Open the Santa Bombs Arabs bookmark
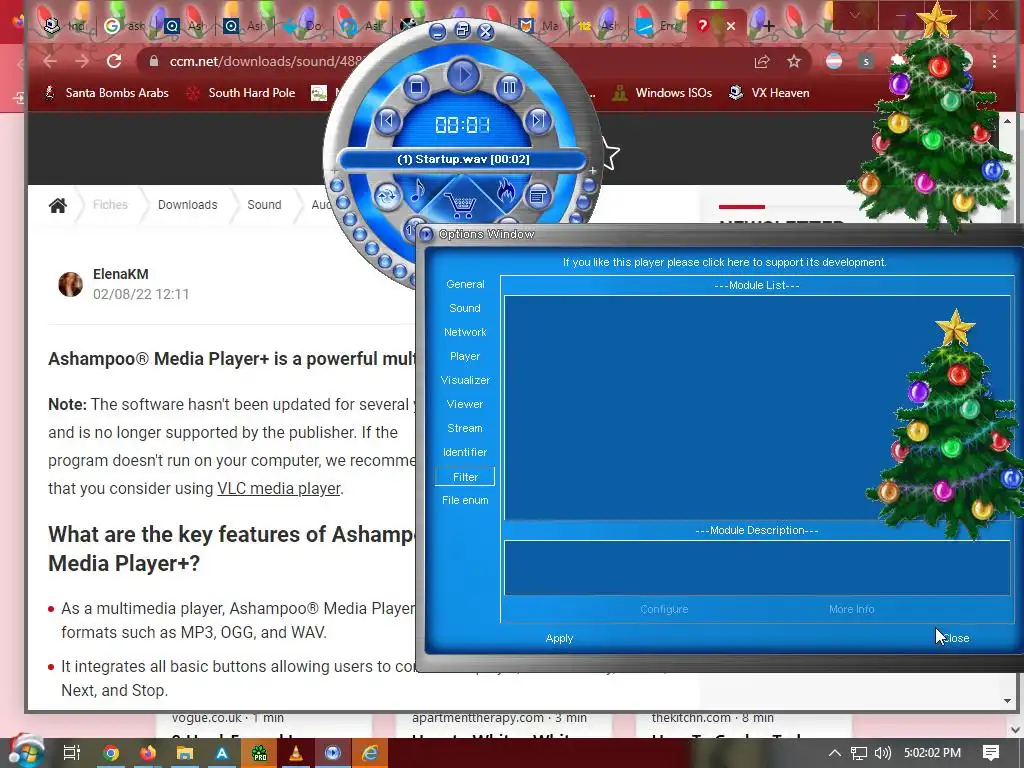 point(106,93)
